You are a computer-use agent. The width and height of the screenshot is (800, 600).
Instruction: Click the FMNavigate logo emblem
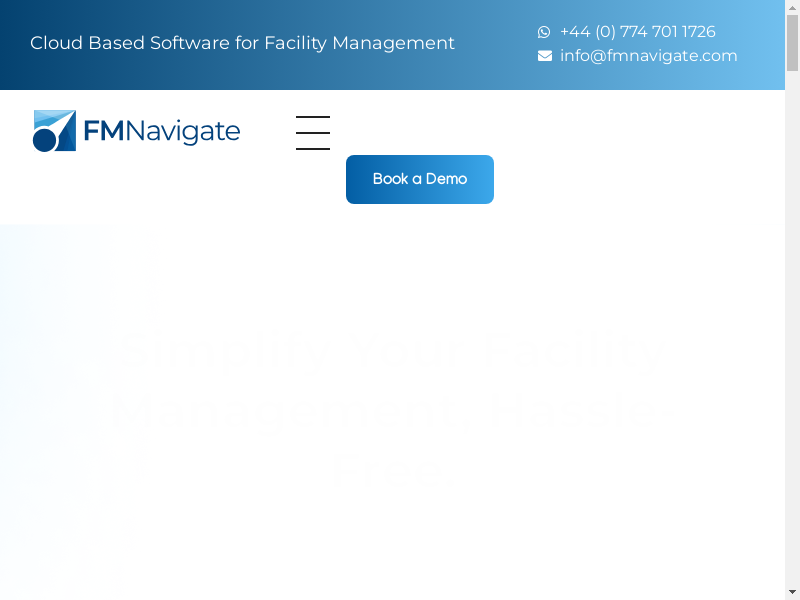click(x=54, y=131)
